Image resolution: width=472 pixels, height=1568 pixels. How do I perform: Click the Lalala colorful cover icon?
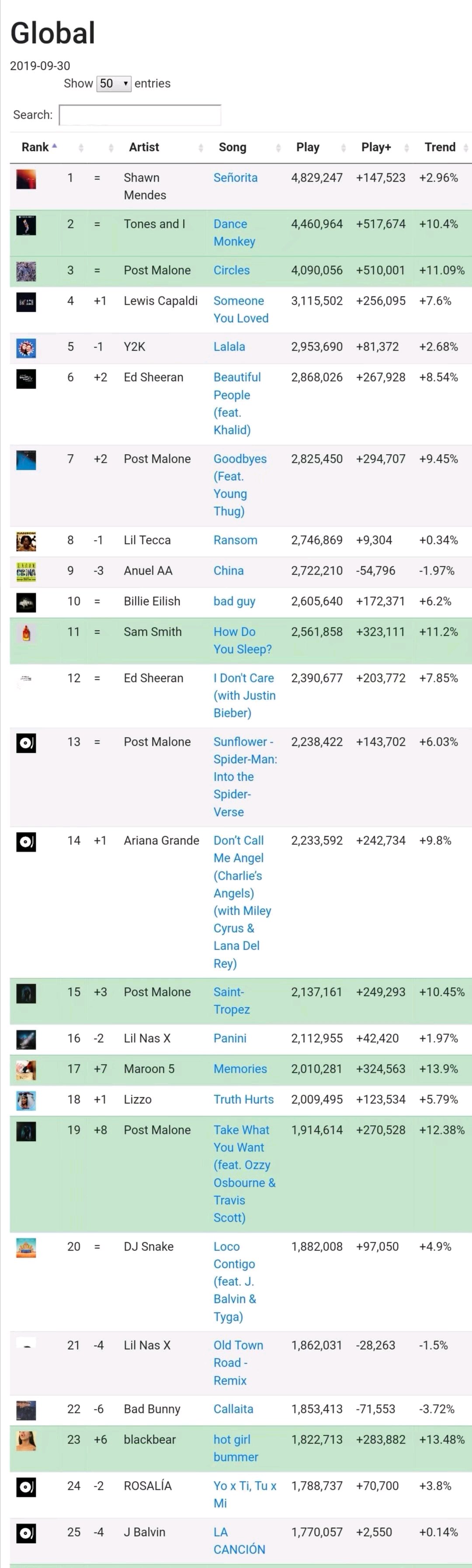pyautogui.click(x=26, y=348)
